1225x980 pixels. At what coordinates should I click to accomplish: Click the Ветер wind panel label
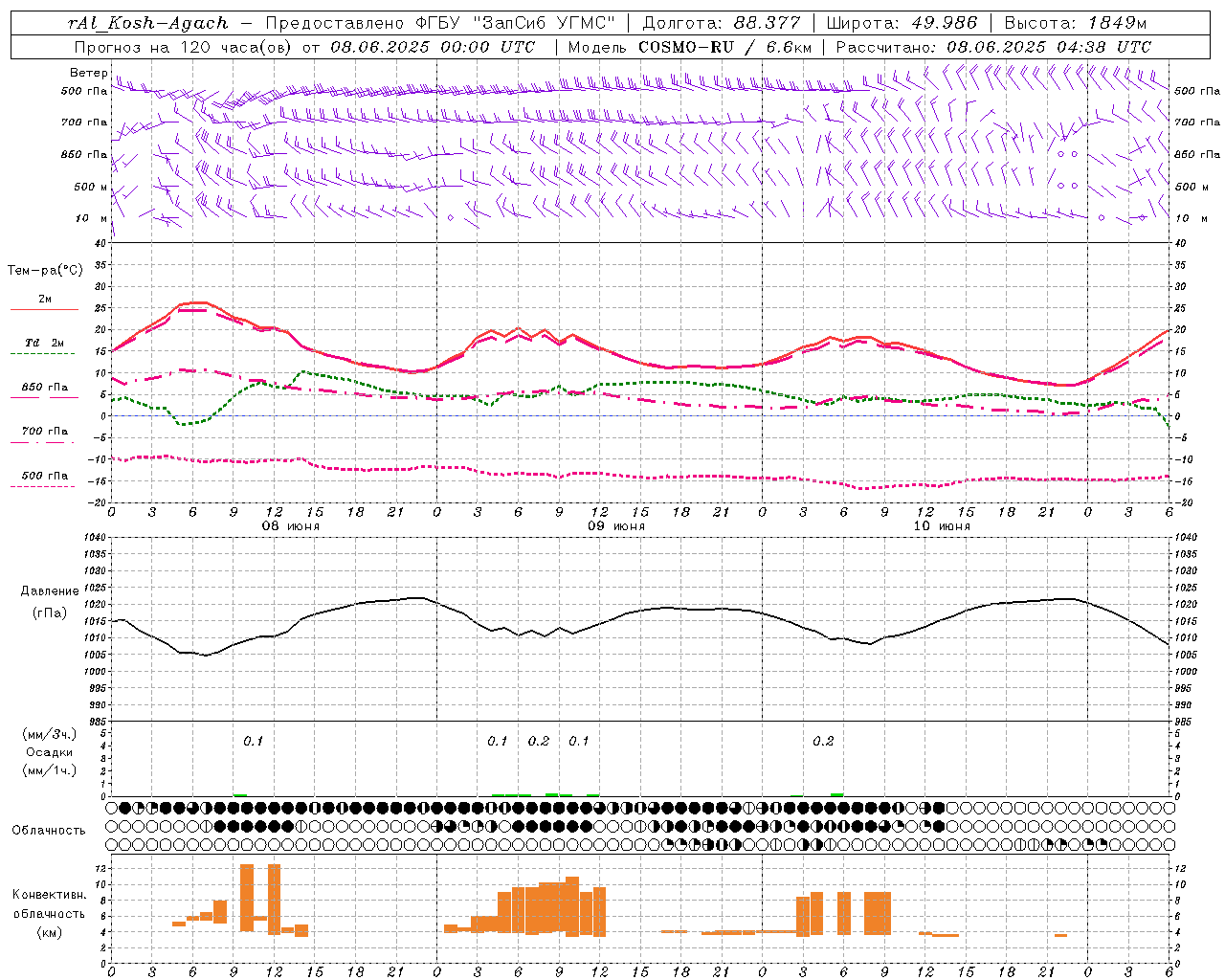88,73
